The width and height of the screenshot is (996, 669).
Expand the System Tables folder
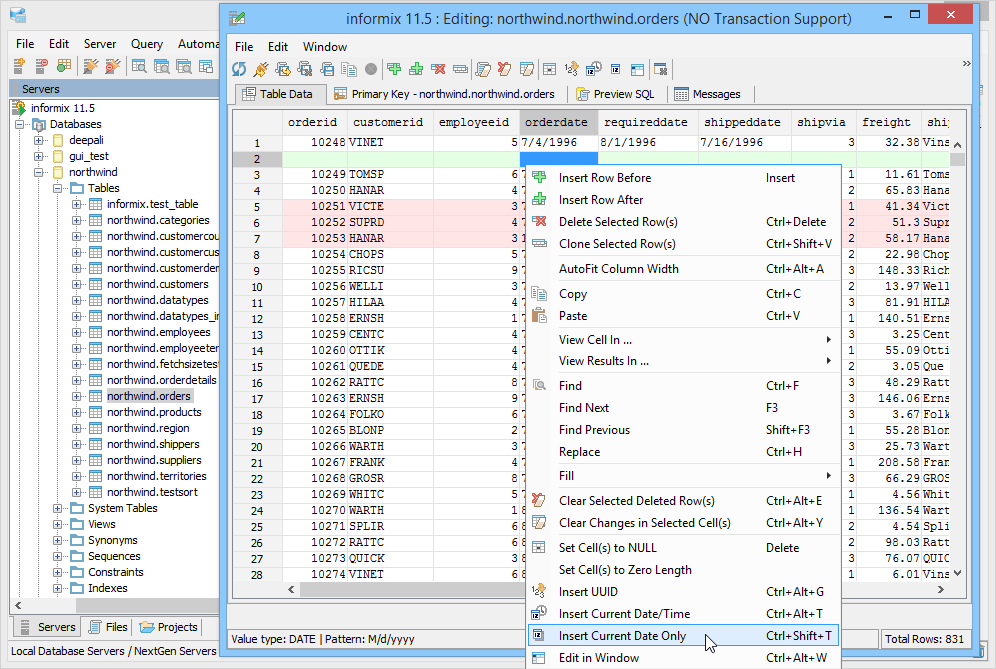point(58,508)
